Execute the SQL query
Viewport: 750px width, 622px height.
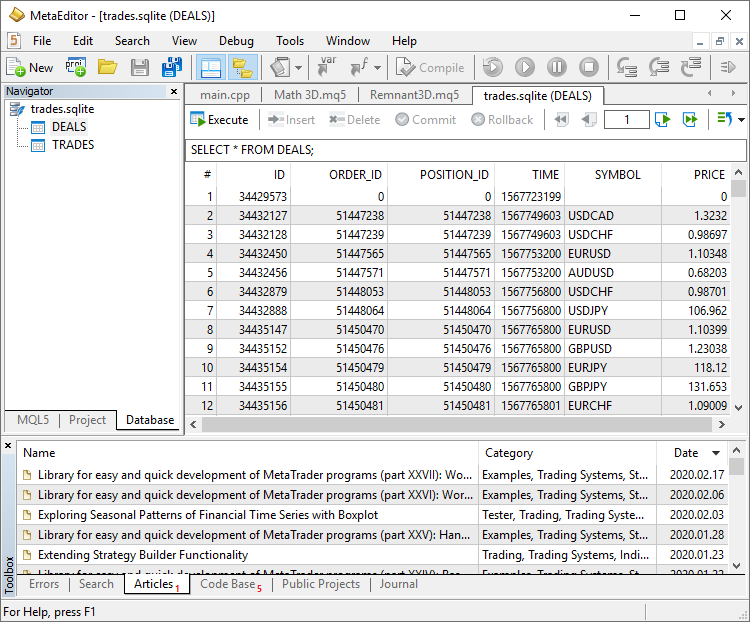[x=219, y=120]
